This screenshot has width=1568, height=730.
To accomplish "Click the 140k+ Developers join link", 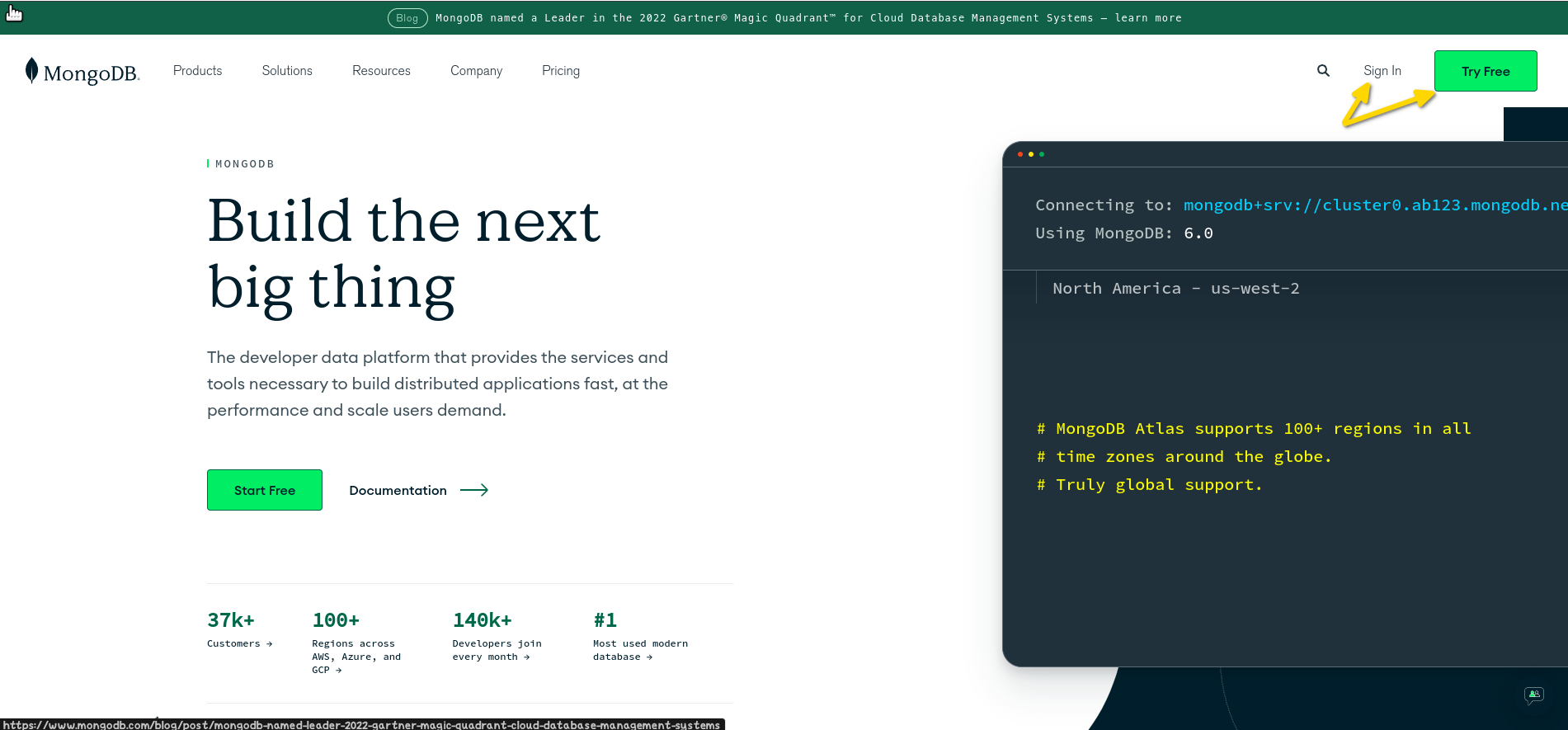I will click(497, 637).
